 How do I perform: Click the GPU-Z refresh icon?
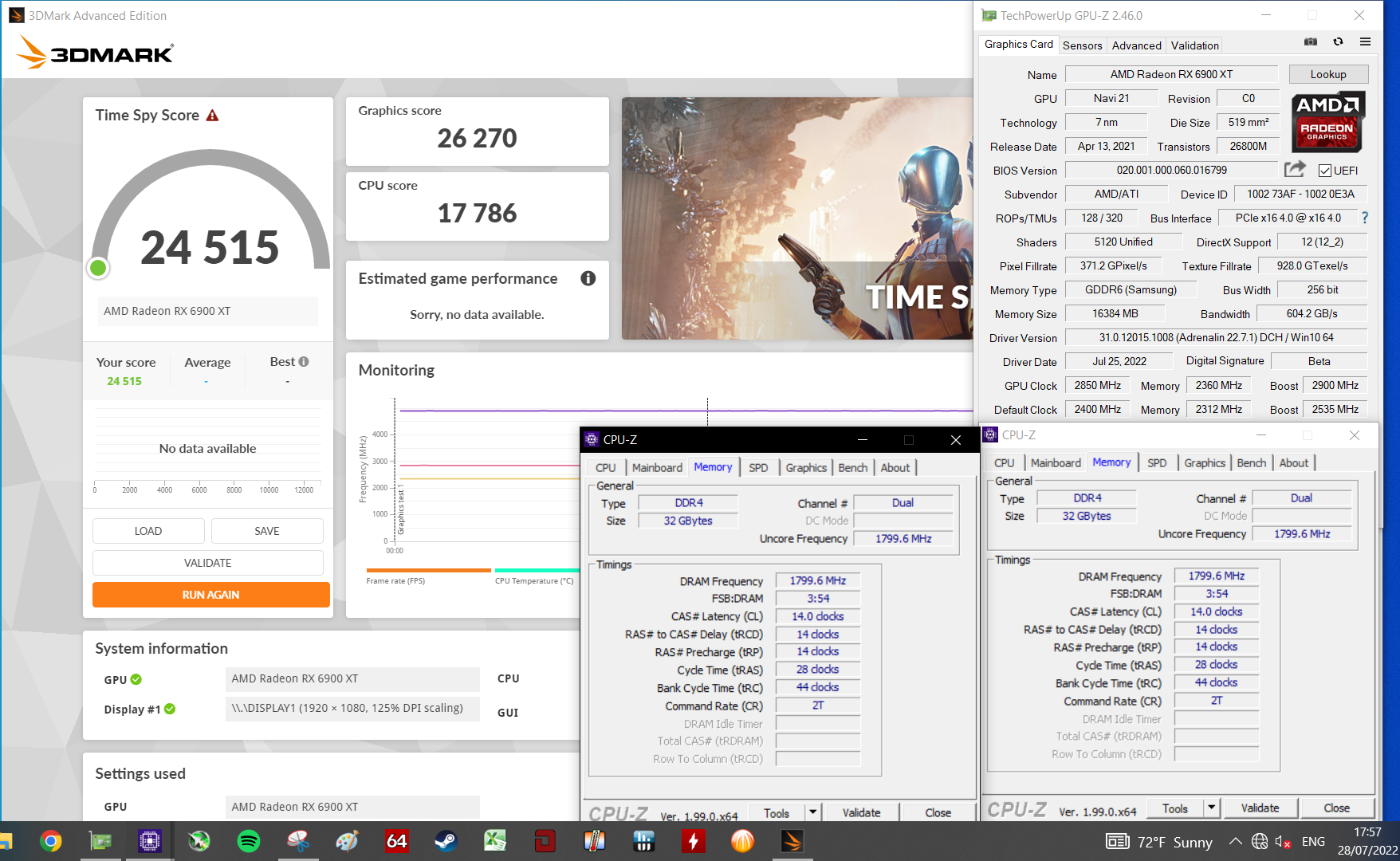click(x=1338, y=42)
